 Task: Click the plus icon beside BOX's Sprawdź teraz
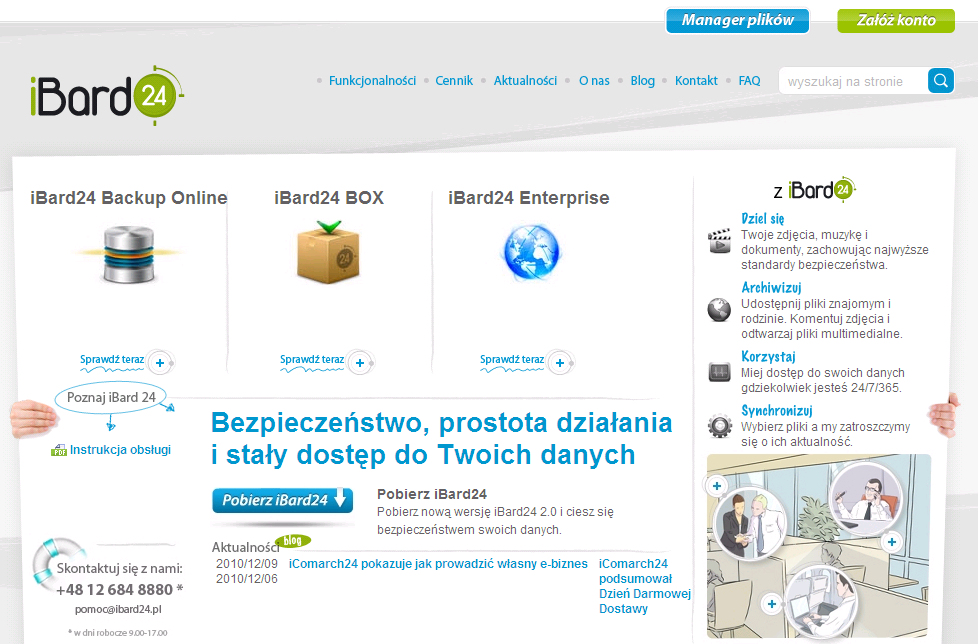pyautogui.click(x=360, y=362)
